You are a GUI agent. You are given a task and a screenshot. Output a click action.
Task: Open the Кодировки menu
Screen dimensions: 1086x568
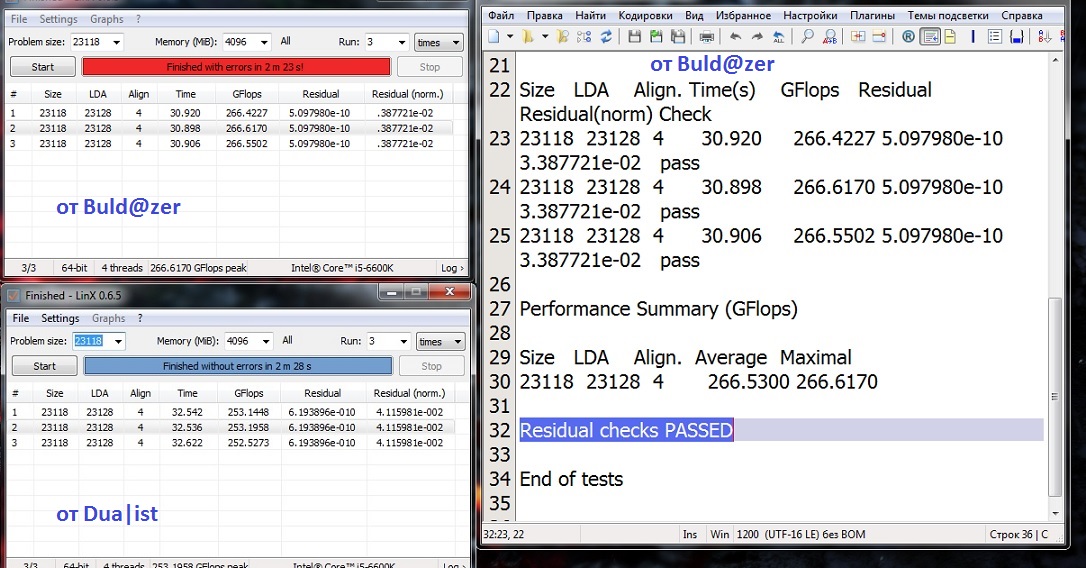point(645,16)
